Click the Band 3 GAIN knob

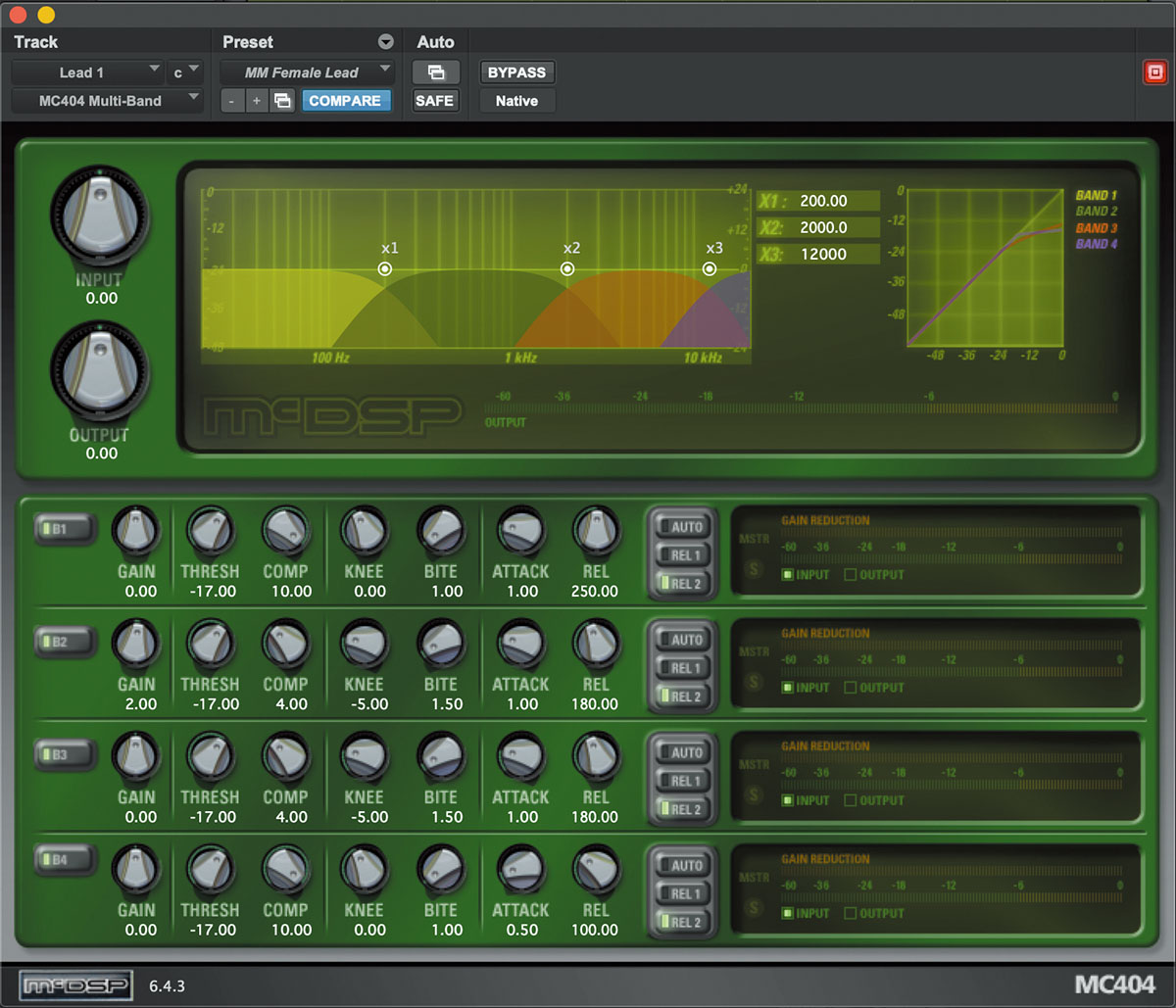(x=136, y=755)
